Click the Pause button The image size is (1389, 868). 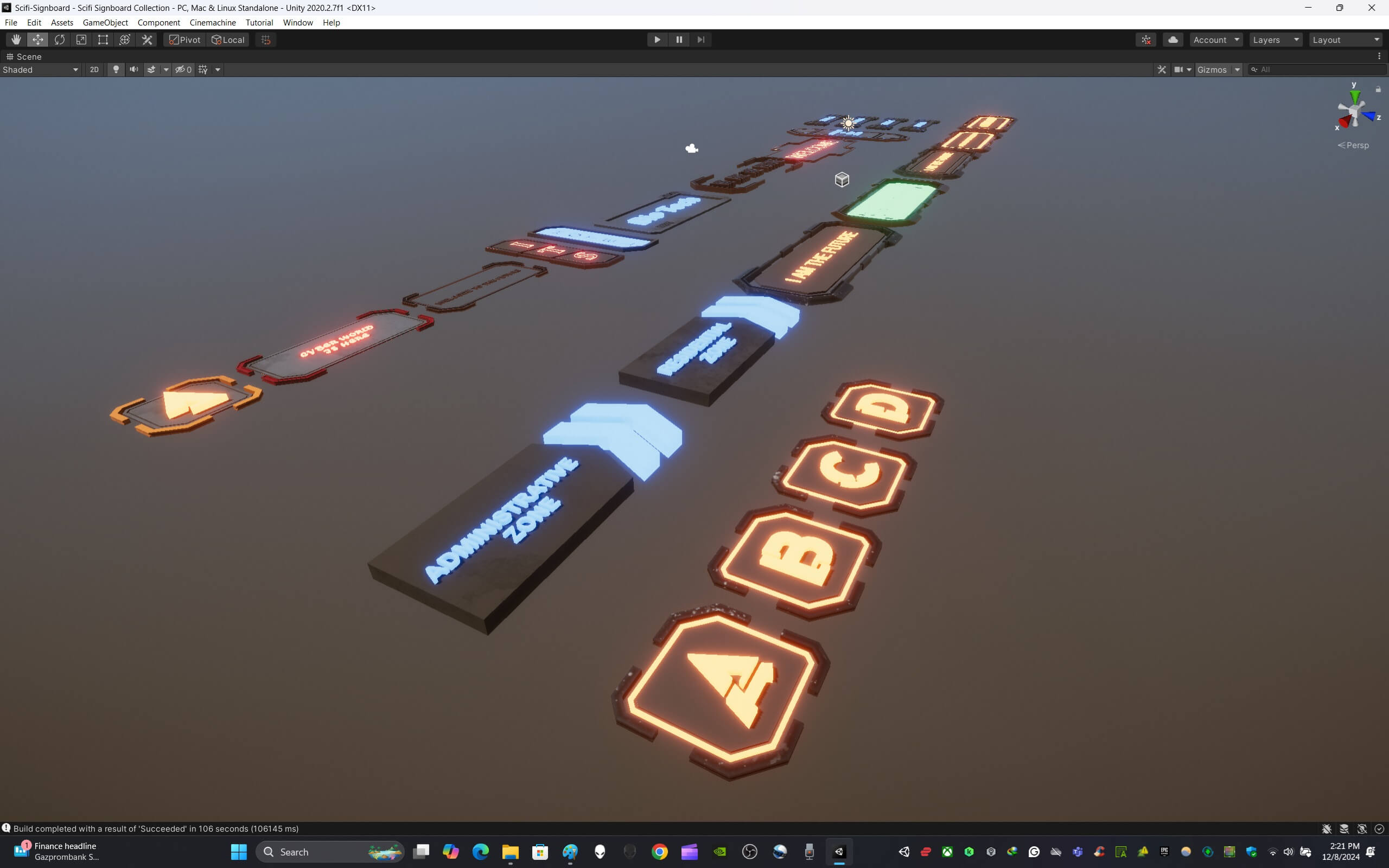[x=679, y=40]
